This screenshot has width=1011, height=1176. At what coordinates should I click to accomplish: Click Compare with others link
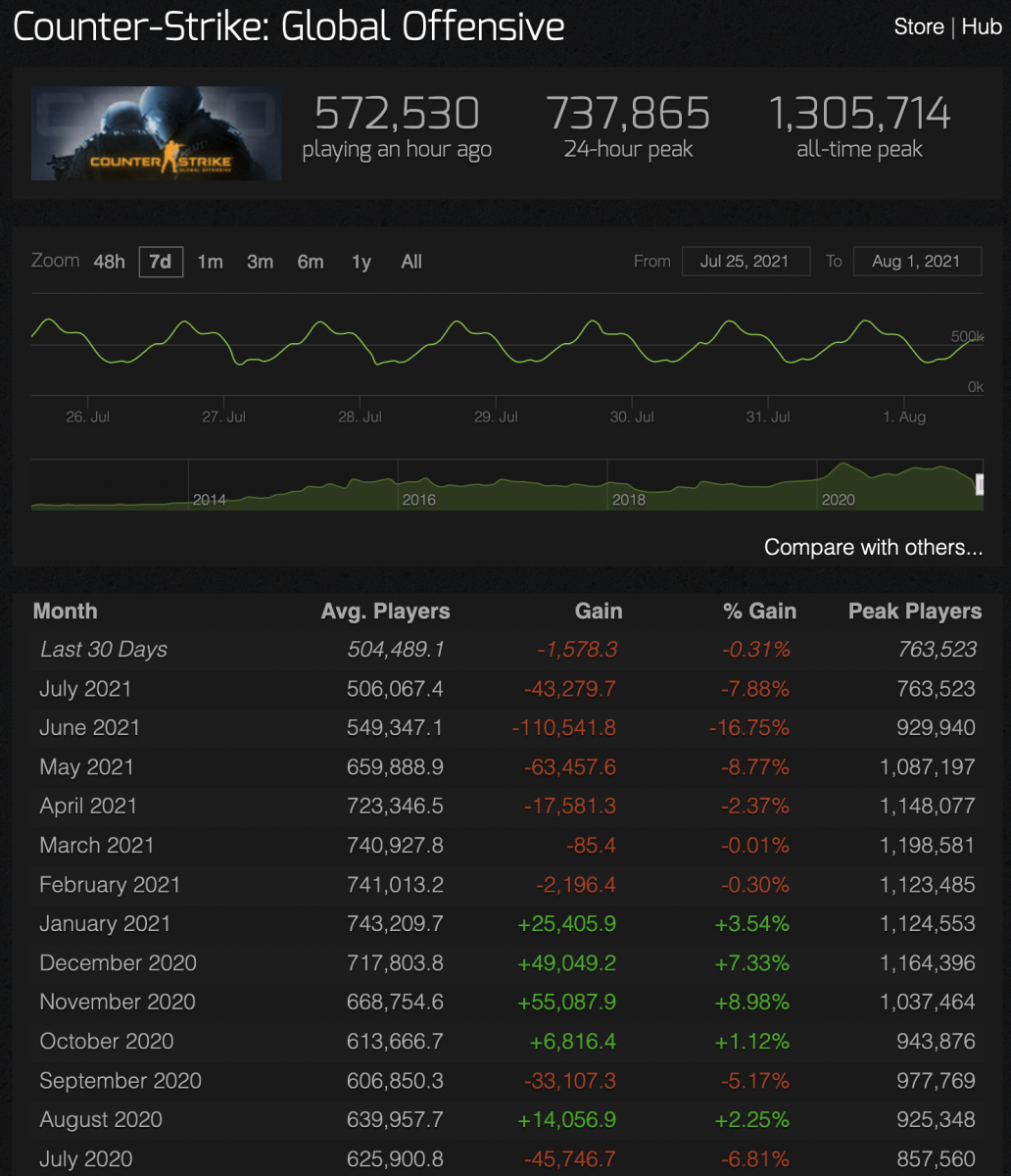click(x=873, y=547)
